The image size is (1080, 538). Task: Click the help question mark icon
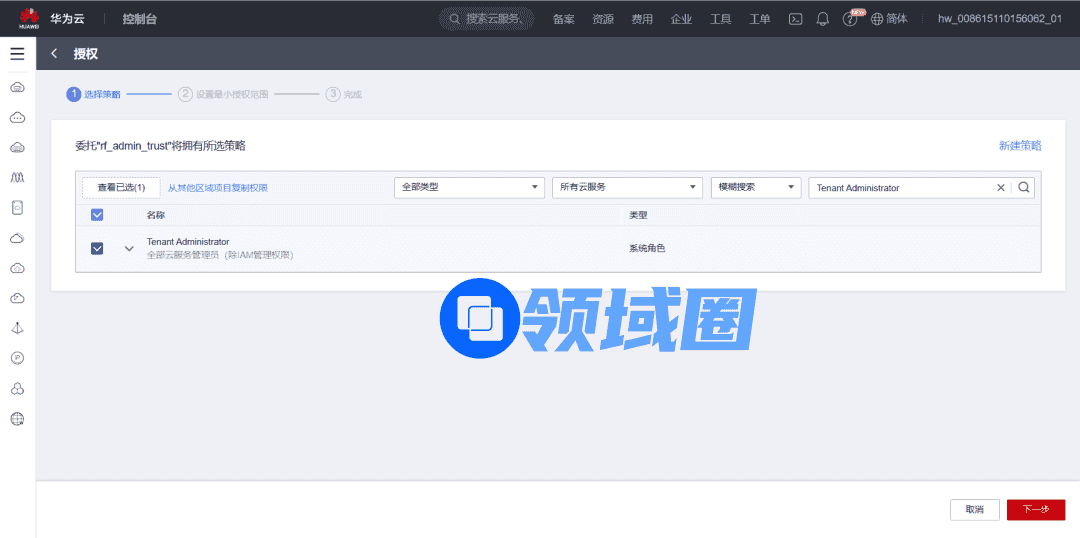pos(850,20)
